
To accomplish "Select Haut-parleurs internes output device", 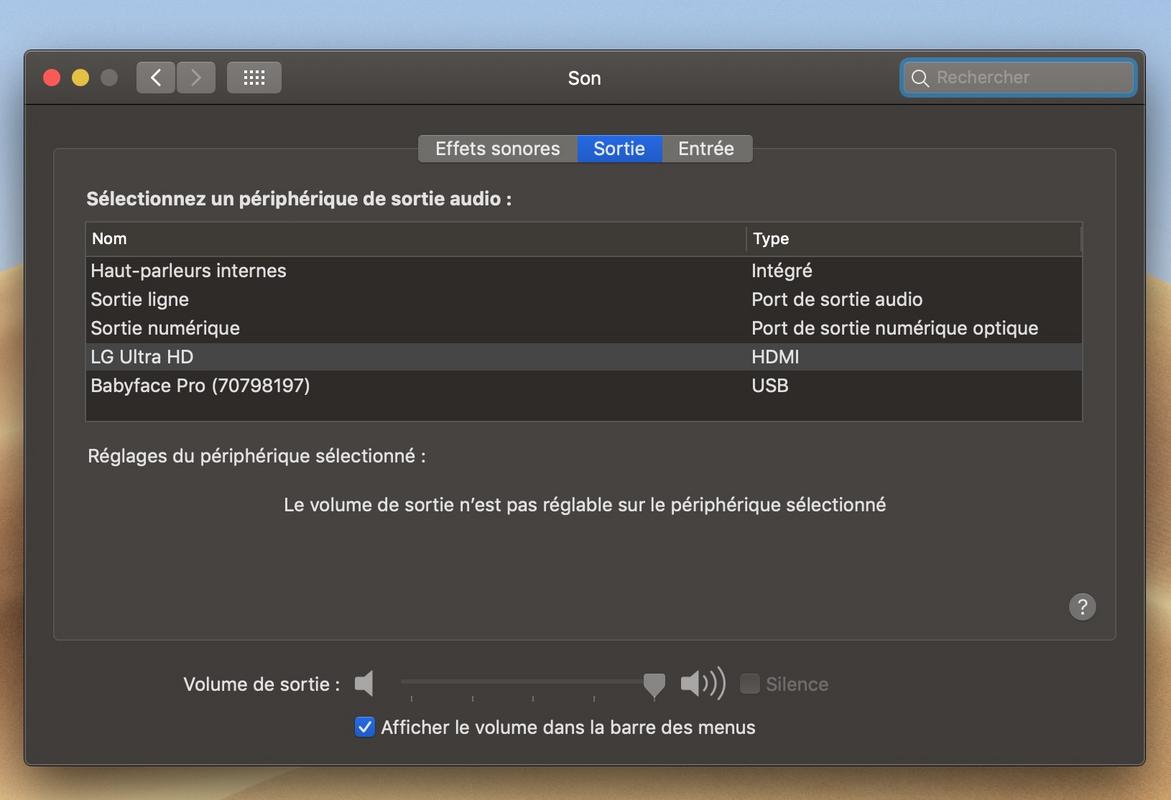I will pyautogui.click(x=584, y=270).
